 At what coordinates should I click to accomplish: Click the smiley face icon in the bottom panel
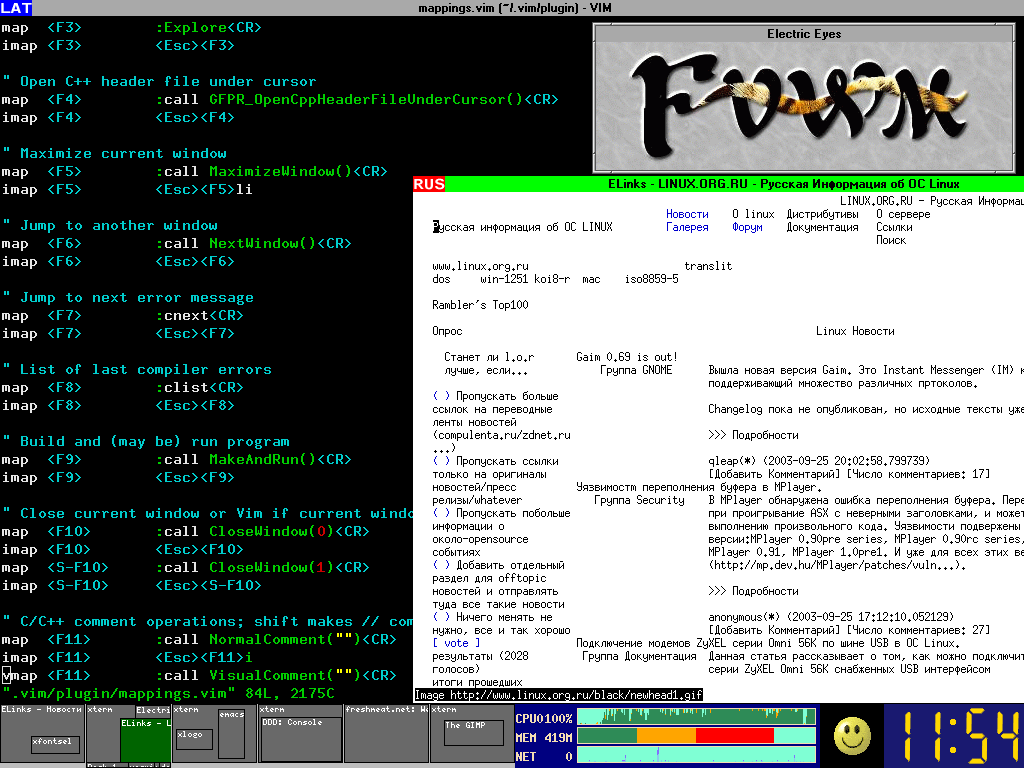click(x=852, y=736)
